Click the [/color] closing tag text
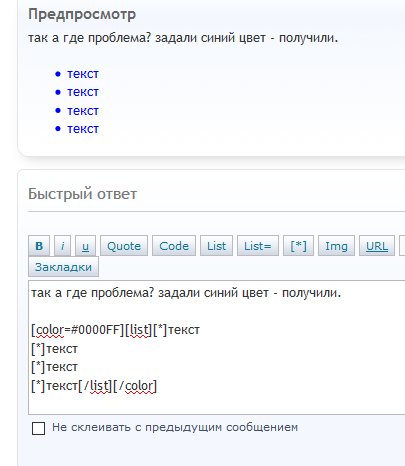 [x=135, y=386]
